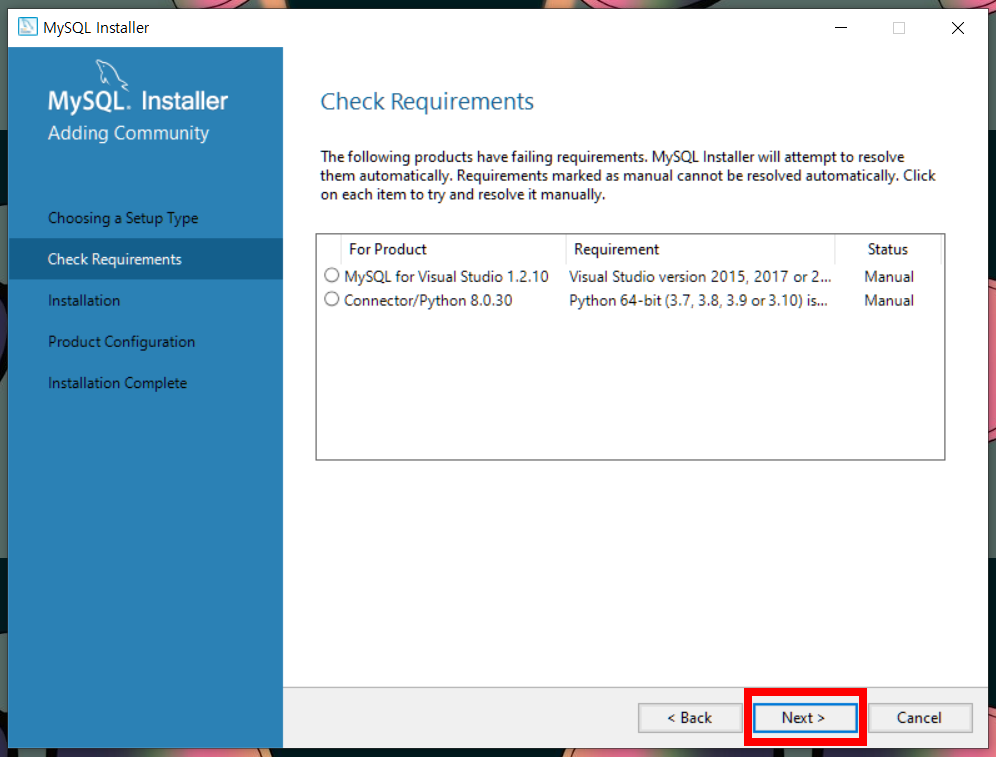Go to Product Configuration step
Image resolution: width=996 pixels, height=757 pixels.
click(x=121, y=342)
